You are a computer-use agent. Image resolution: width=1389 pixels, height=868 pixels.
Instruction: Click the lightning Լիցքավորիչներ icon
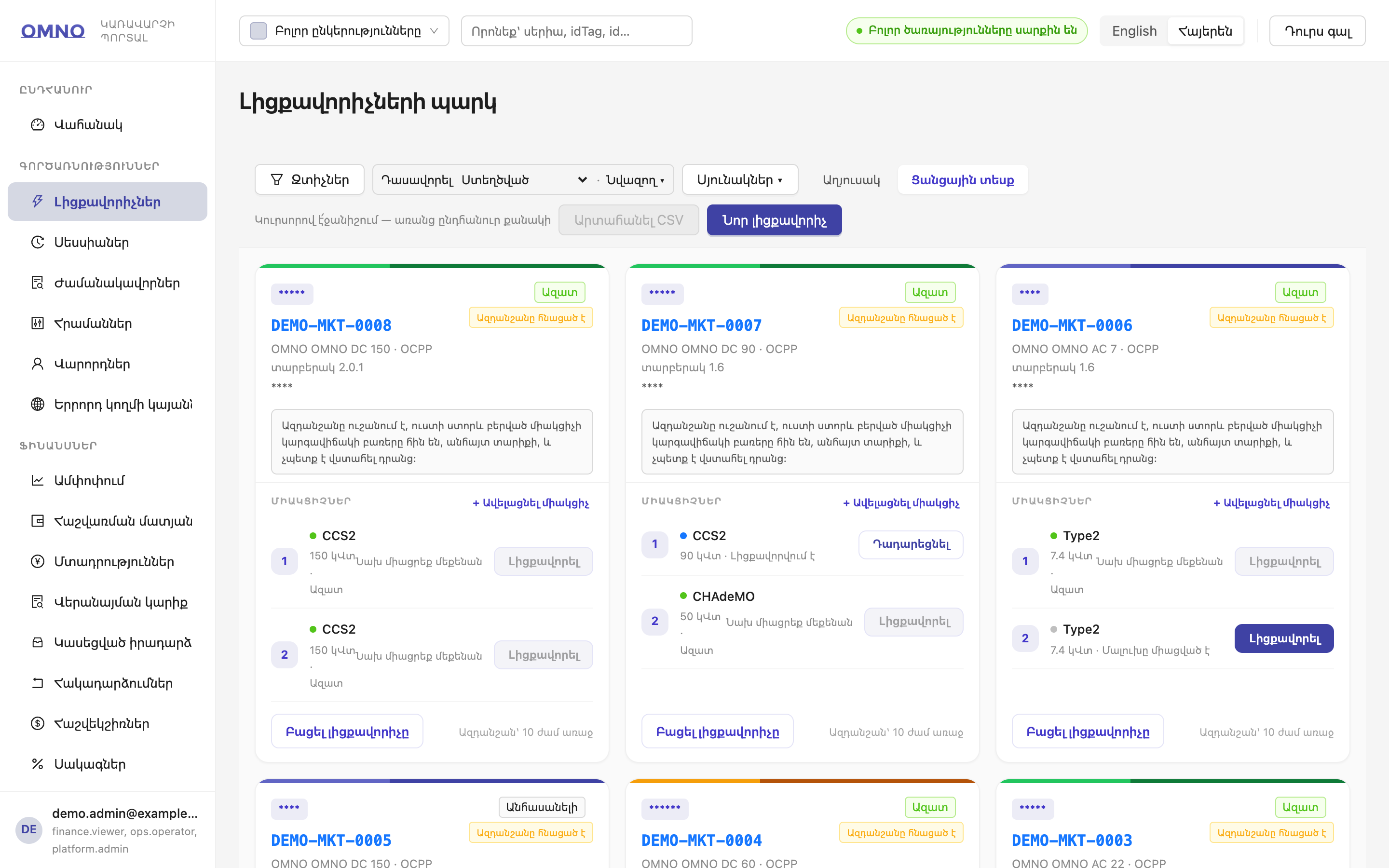coord(37,202)
